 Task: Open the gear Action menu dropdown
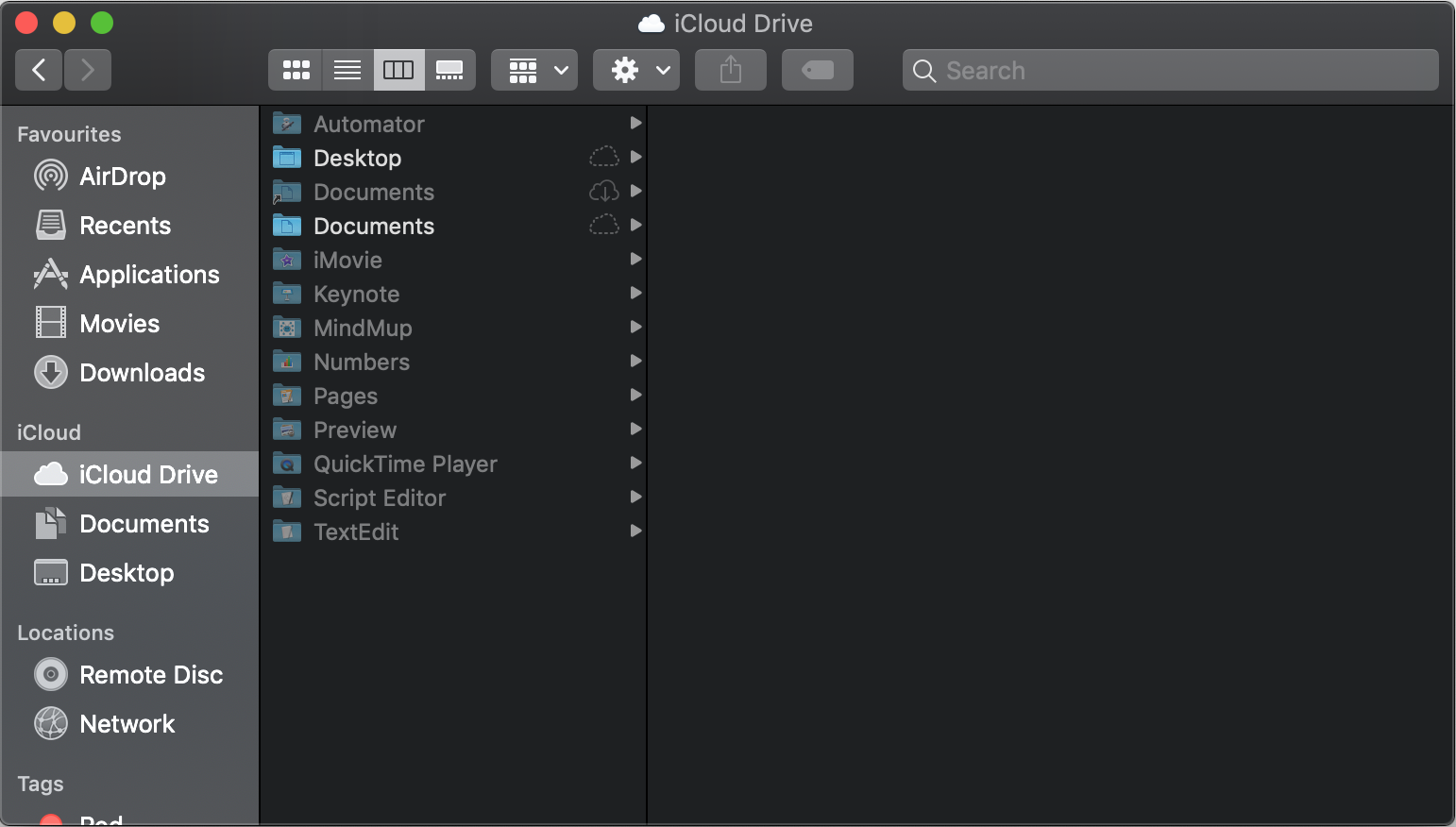636,70
